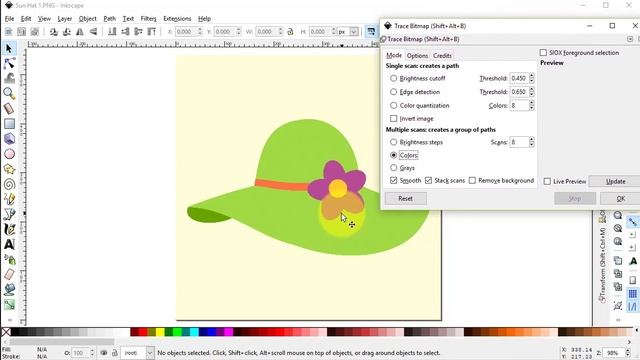Viewport: 640px width, 360px height.
Task: Enable the Live Preview checkbox
Action: click(x=547, y=181)
